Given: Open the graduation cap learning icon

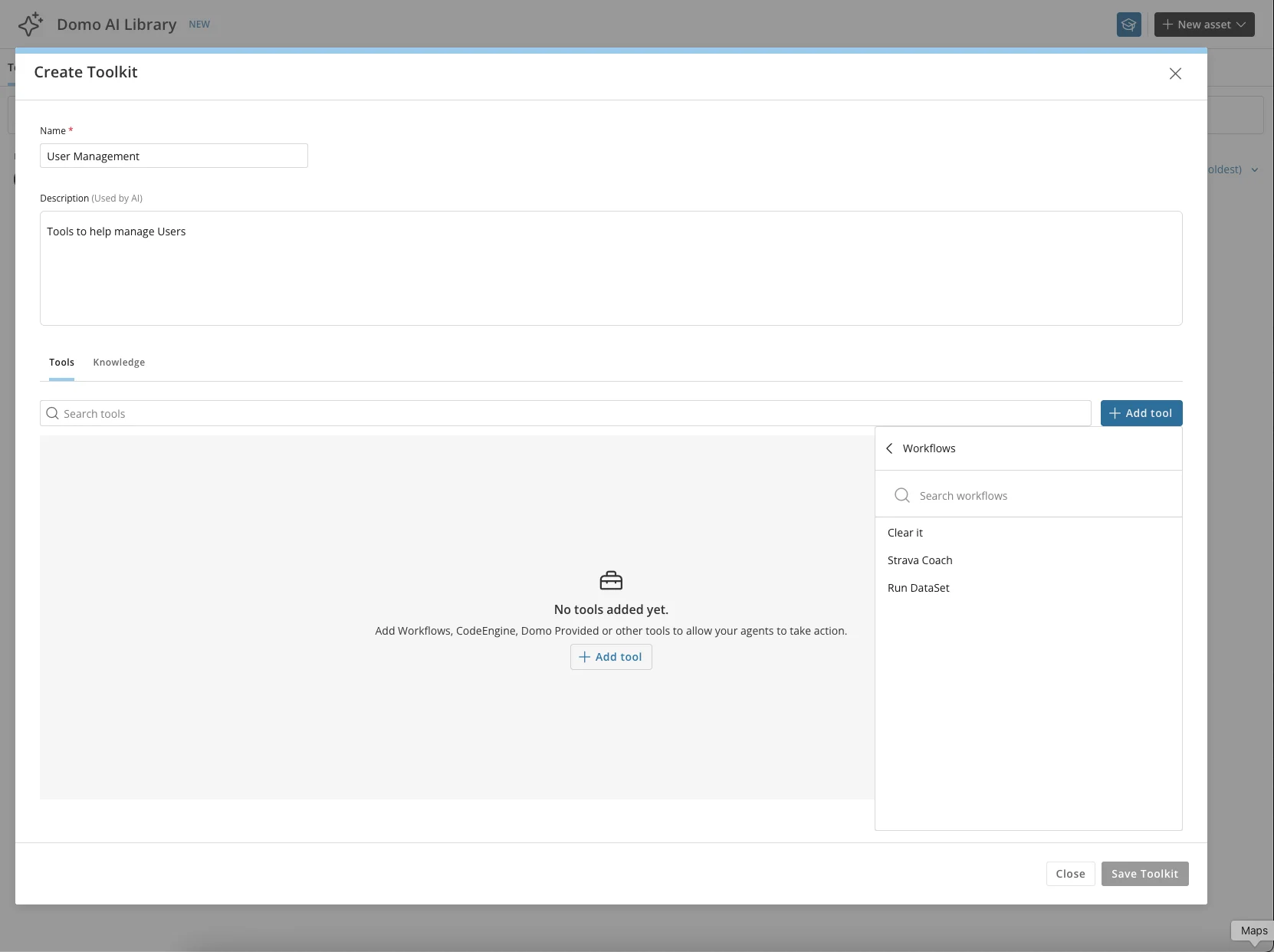Looking at the screenshot, I should [1128, 25].
